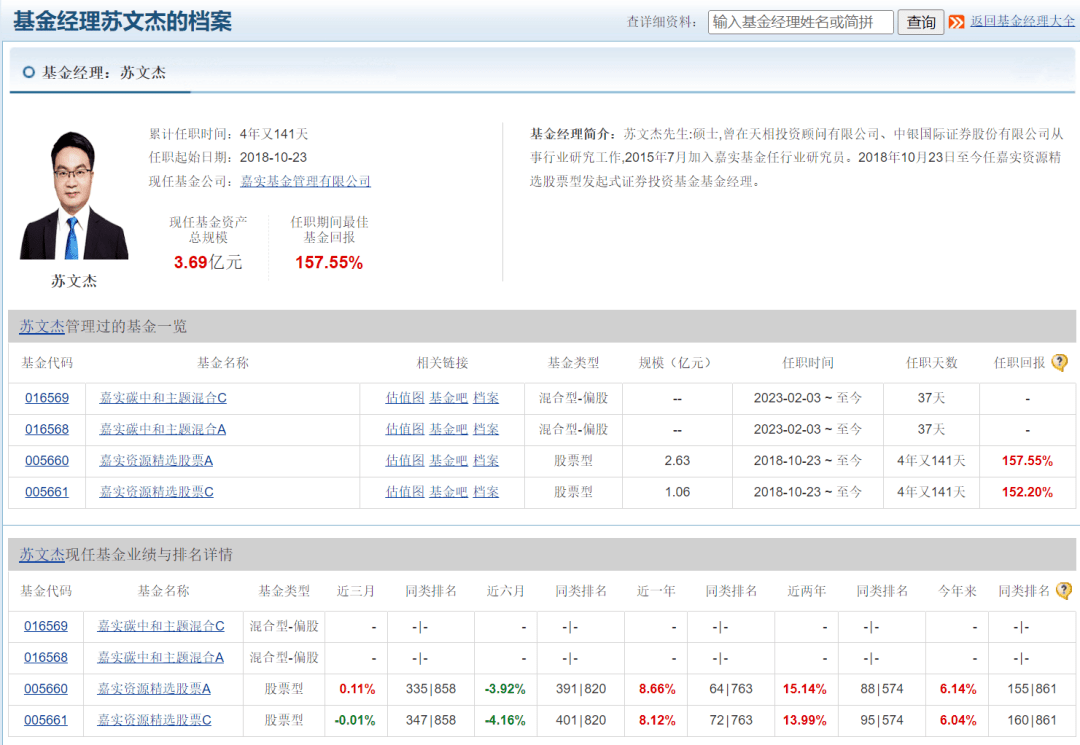The width and height of the screenshot is (1080, 745).
Task: Open fund code 005660 in performance ranking table
Action: click(x=45, y=689)
